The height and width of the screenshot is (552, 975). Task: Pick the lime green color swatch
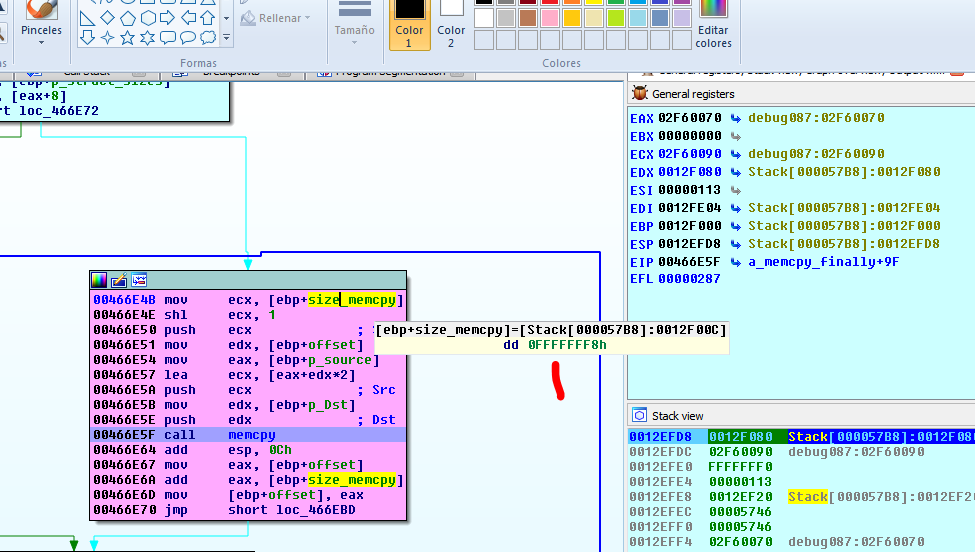click(616, 18)
